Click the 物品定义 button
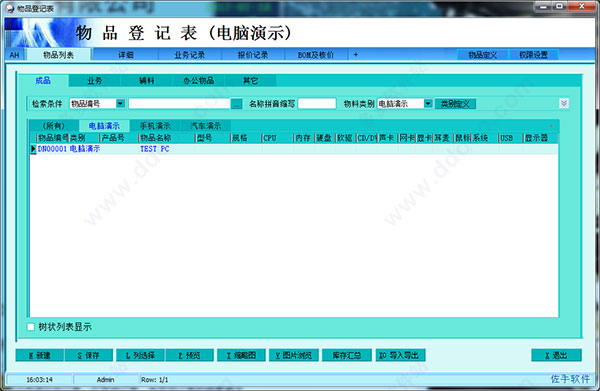This screenshot has height=391, width=600. [483, 55]
